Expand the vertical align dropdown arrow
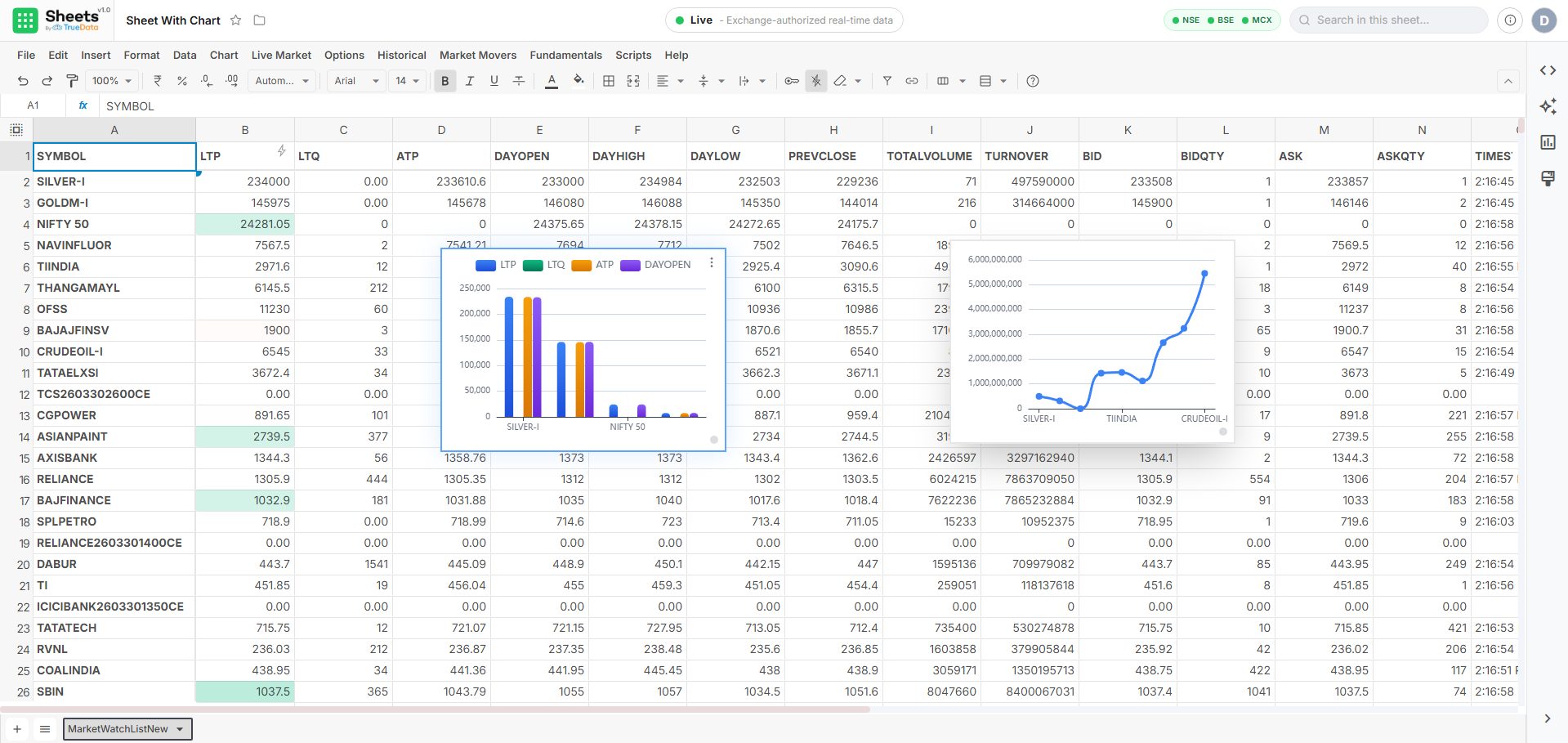Image resolution: width=1568 pixels, height=743 pixels. click(x=721, y=81)
